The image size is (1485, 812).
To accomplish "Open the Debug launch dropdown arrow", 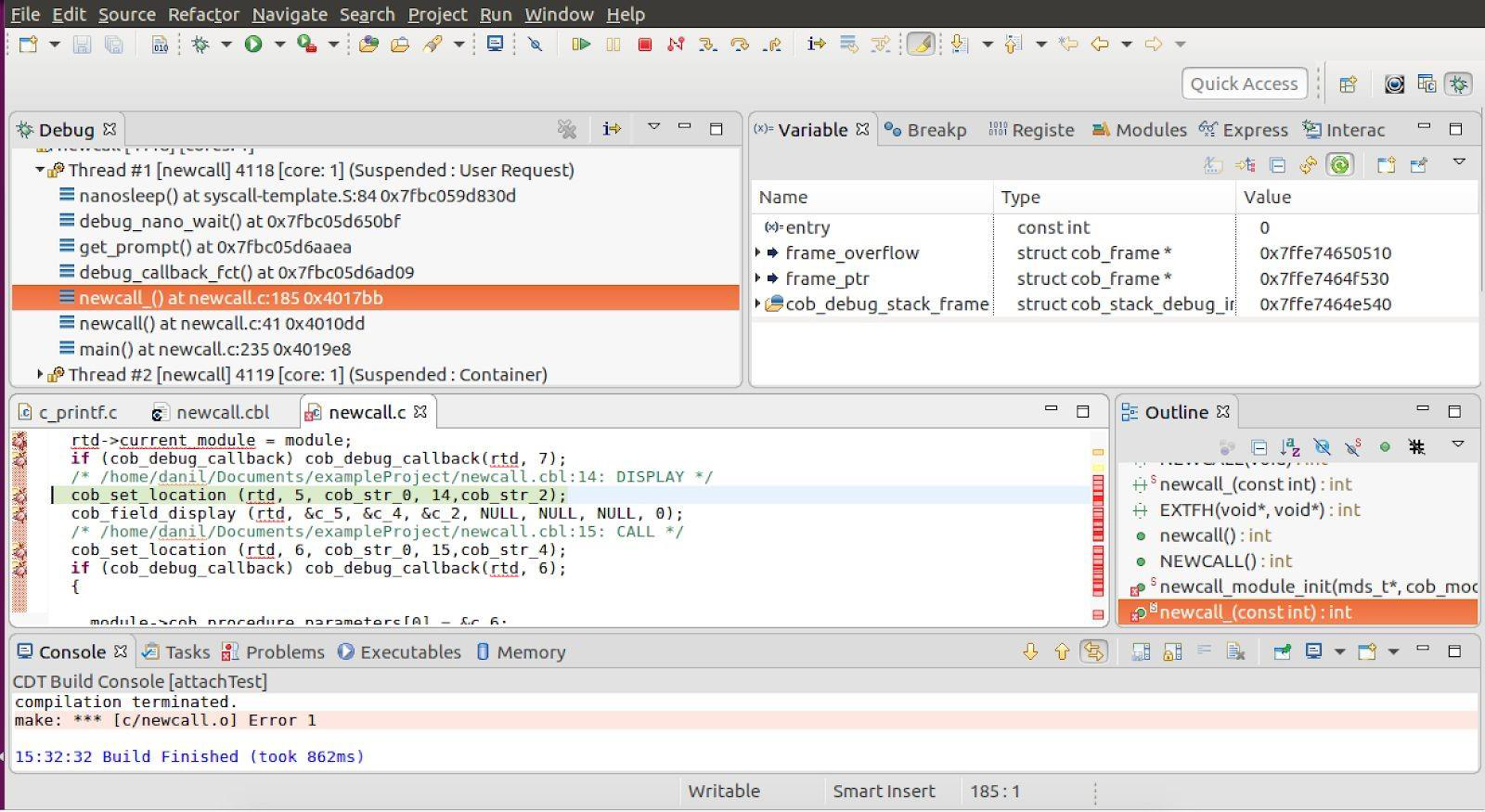I will (x=226, y=44).
